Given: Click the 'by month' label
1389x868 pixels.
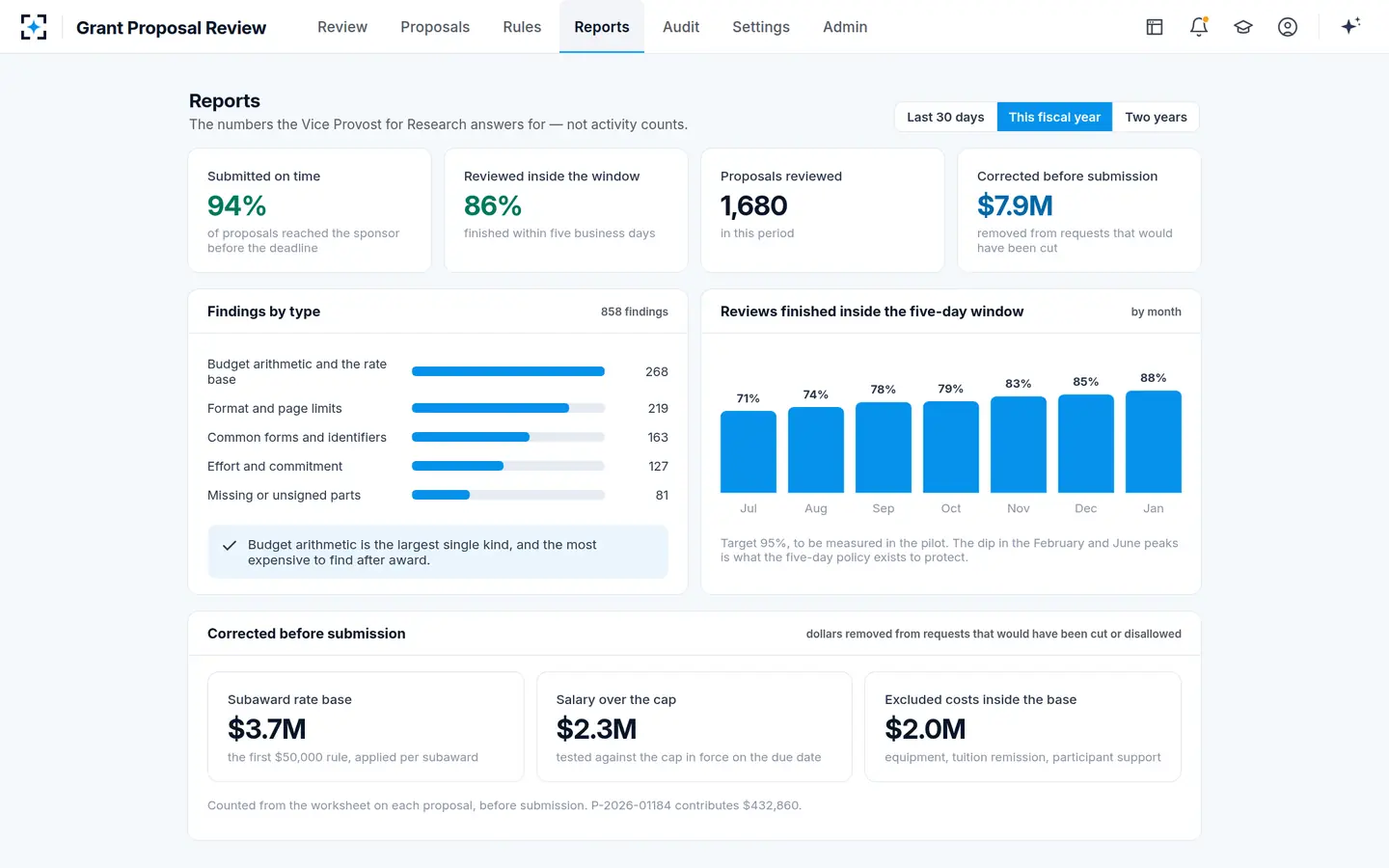Looking at the screenshot, I should 1157,312.
